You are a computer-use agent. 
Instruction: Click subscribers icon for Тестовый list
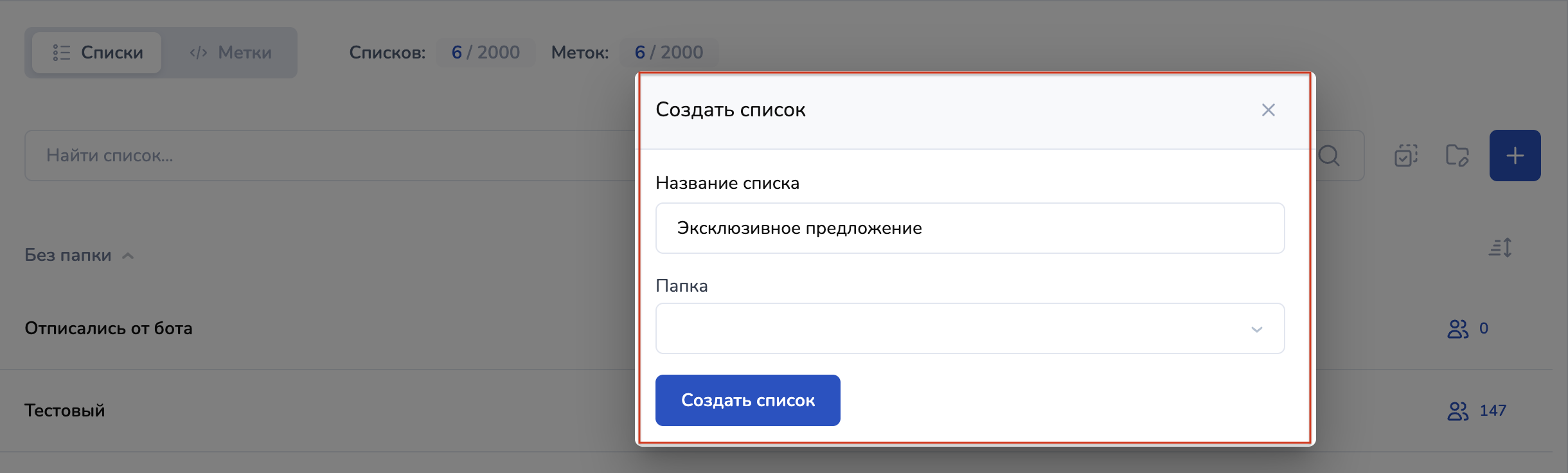pos(1457,411)
